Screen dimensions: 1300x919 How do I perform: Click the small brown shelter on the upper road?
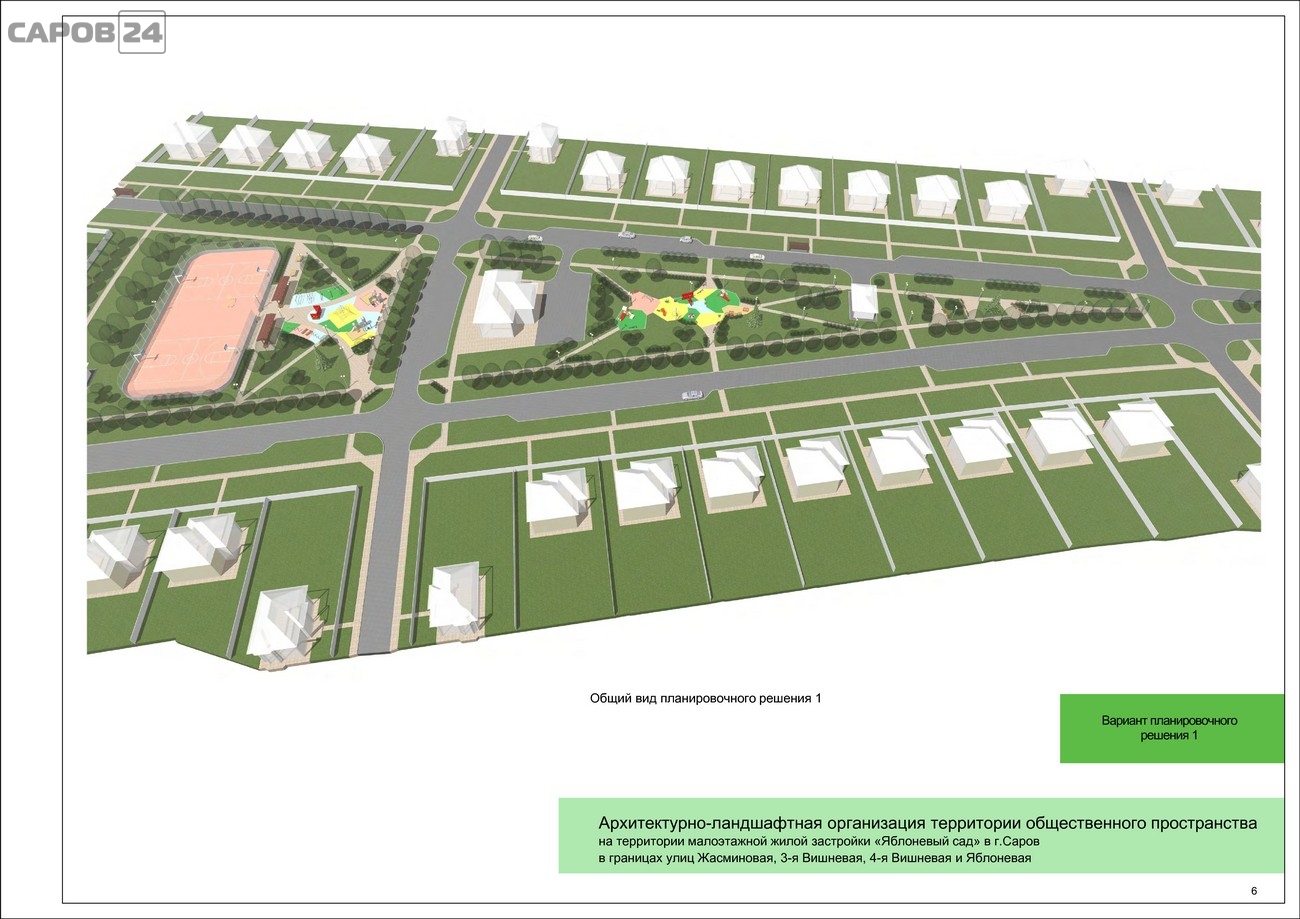(x=799, y=245)
